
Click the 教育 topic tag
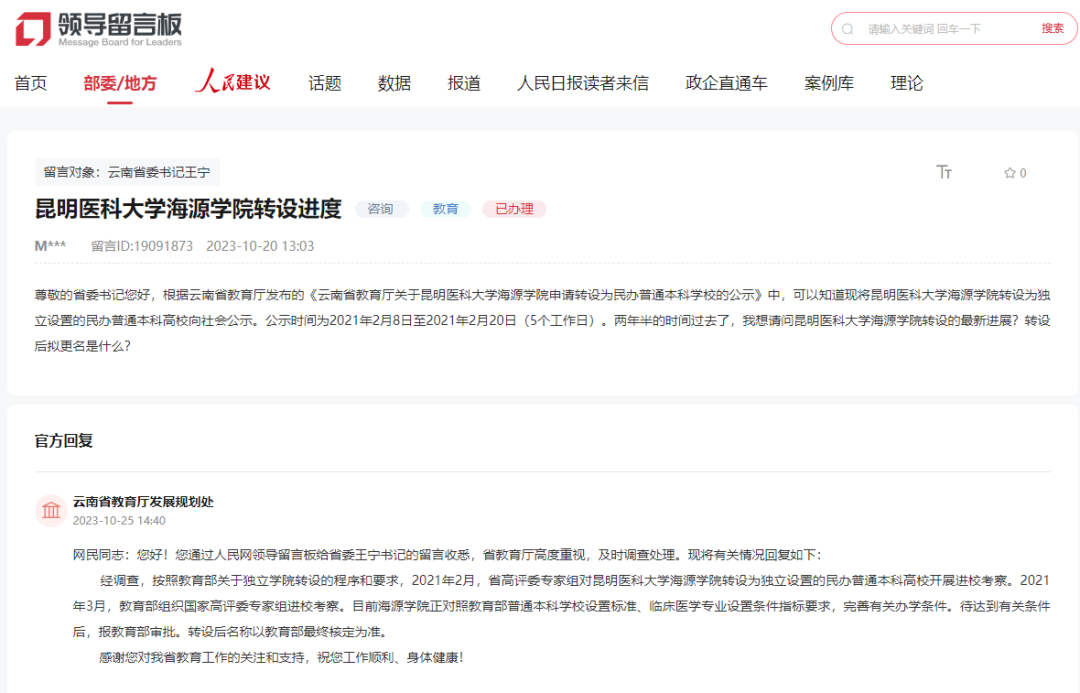click(x=445, y=209)
